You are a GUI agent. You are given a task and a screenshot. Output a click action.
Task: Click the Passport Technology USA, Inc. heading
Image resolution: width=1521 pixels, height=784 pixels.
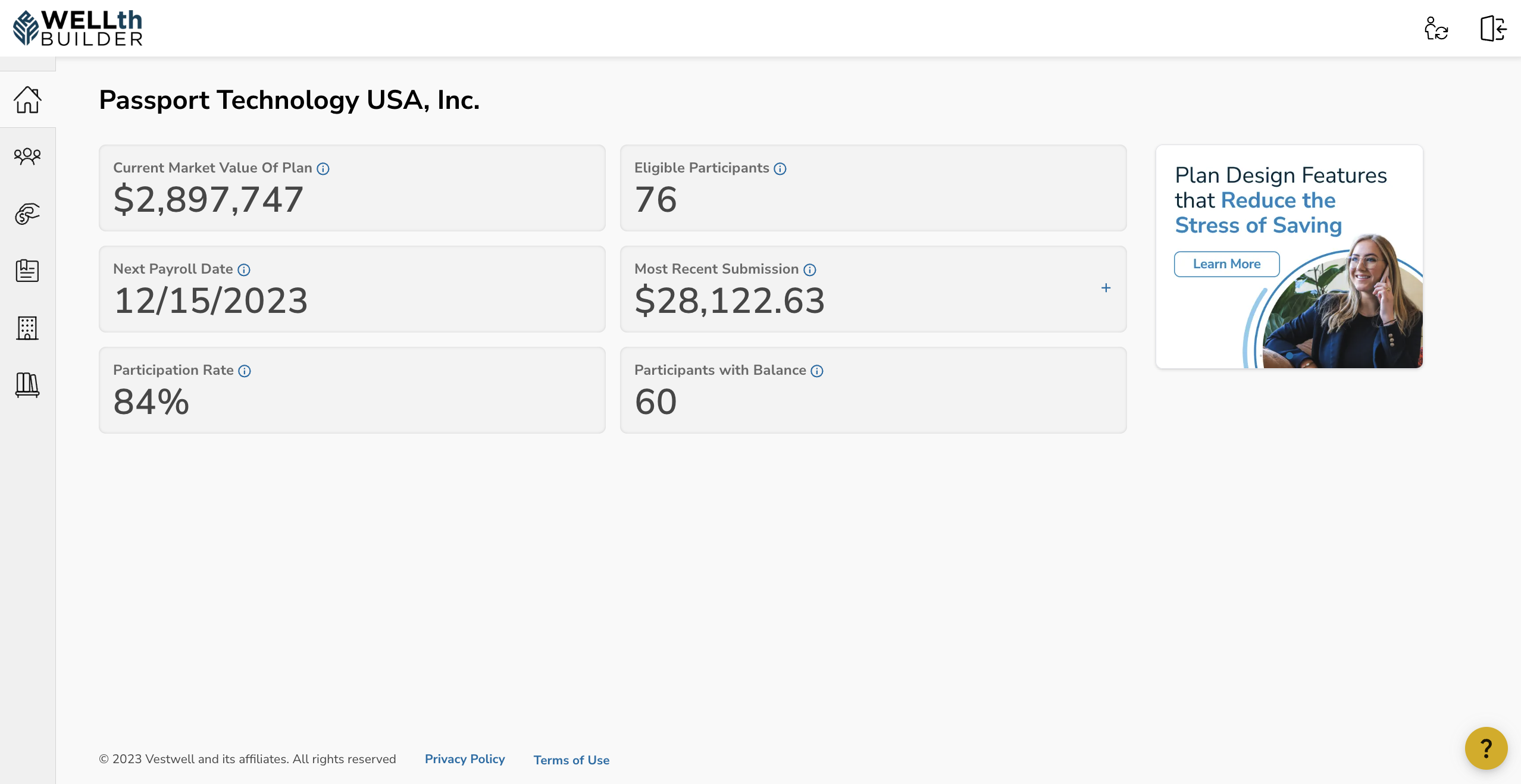(289, 100)
